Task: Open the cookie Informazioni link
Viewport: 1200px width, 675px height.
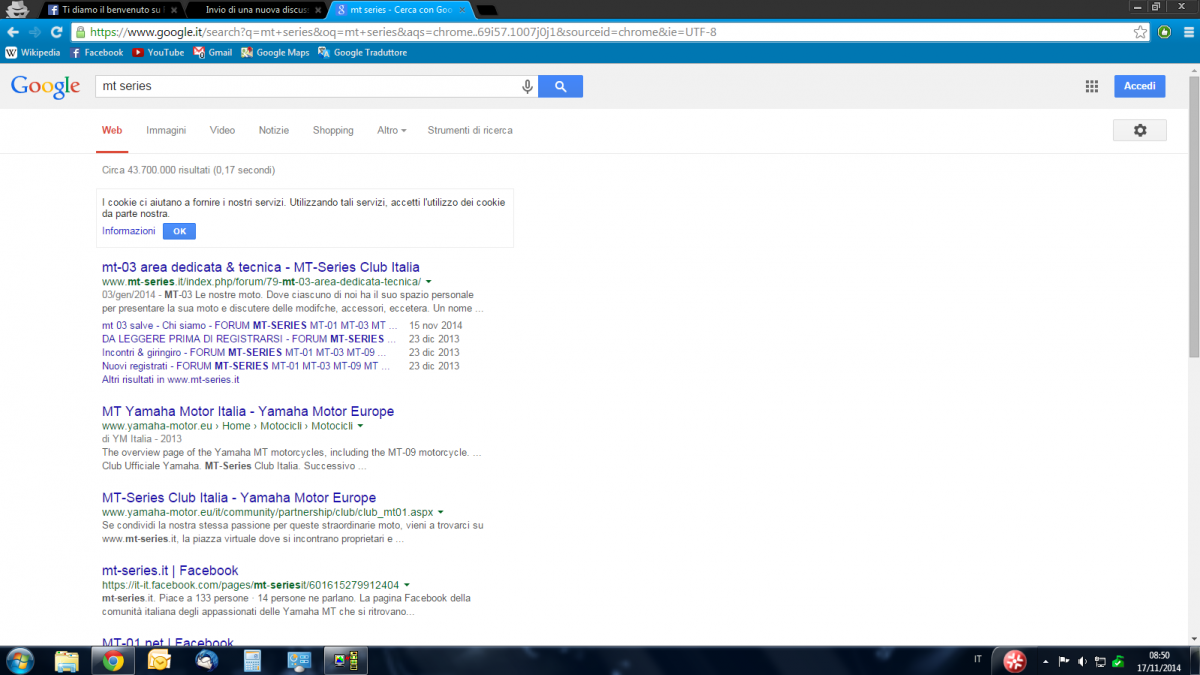Action: click(129, 231)
